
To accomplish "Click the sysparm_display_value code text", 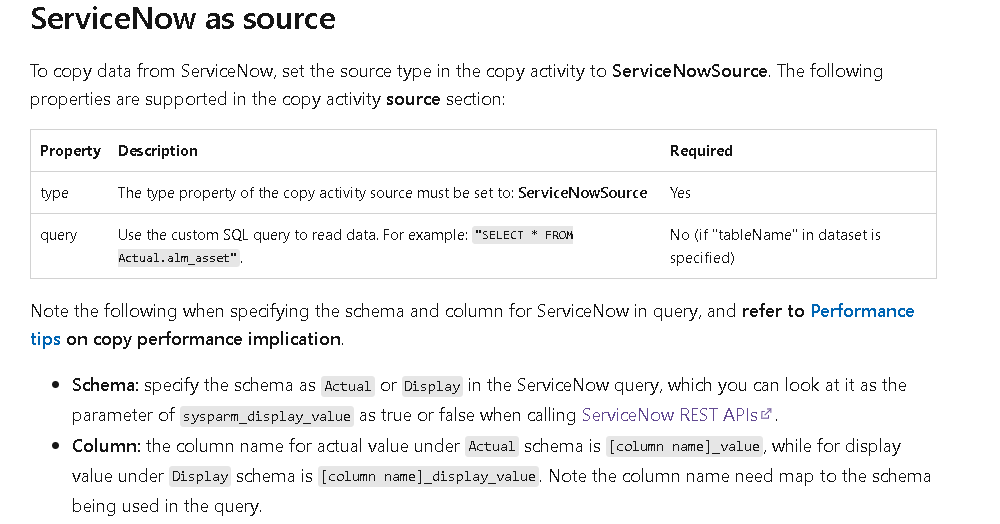I will pyautogui.click(x=267, y=416).
